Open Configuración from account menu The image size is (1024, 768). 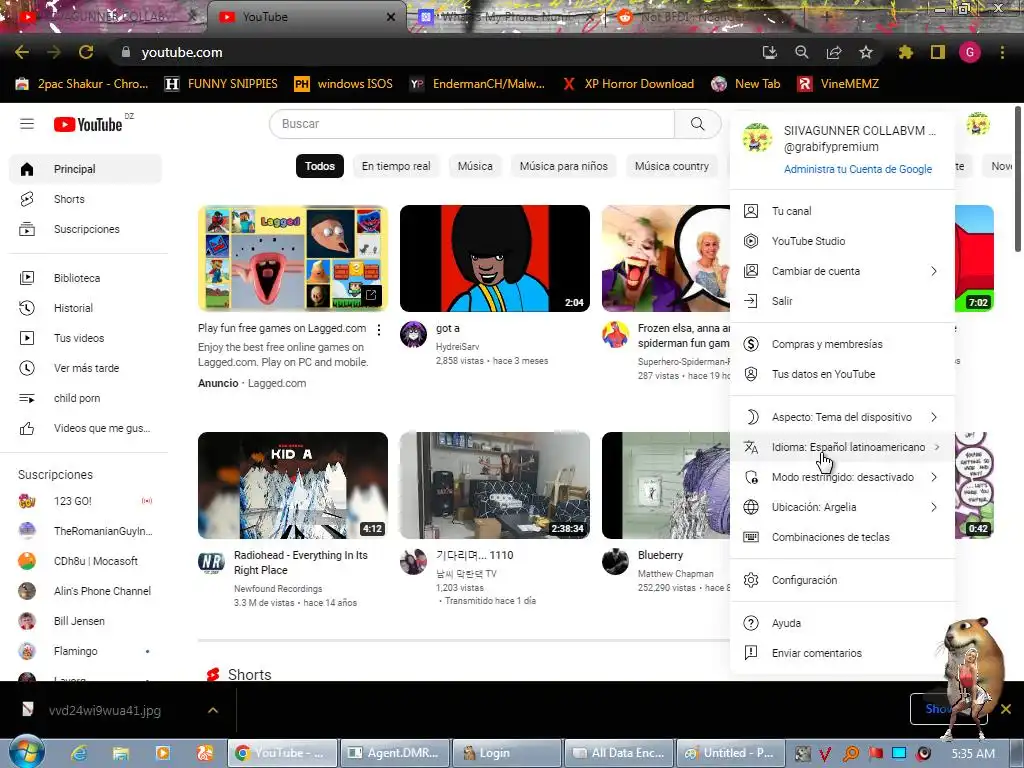(x=842, y=580)
